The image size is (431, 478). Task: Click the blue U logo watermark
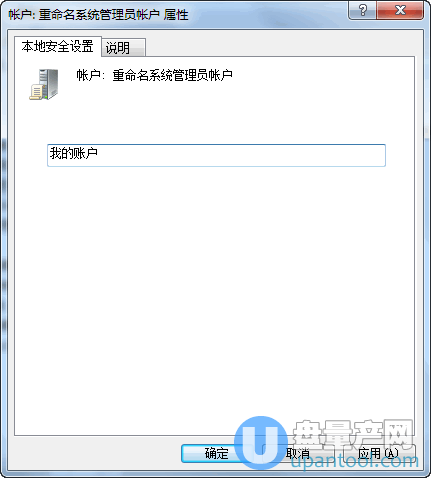[x=261, y=443]
